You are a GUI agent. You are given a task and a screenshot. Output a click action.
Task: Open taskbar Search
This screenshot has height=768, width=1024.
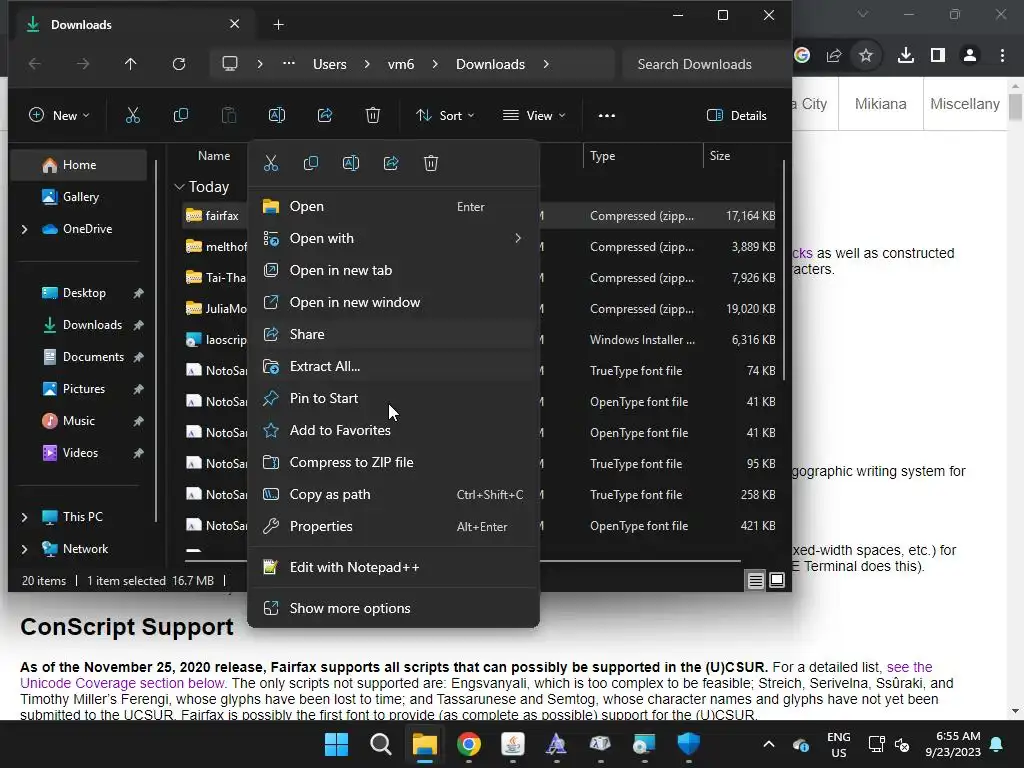pos(381,744)
